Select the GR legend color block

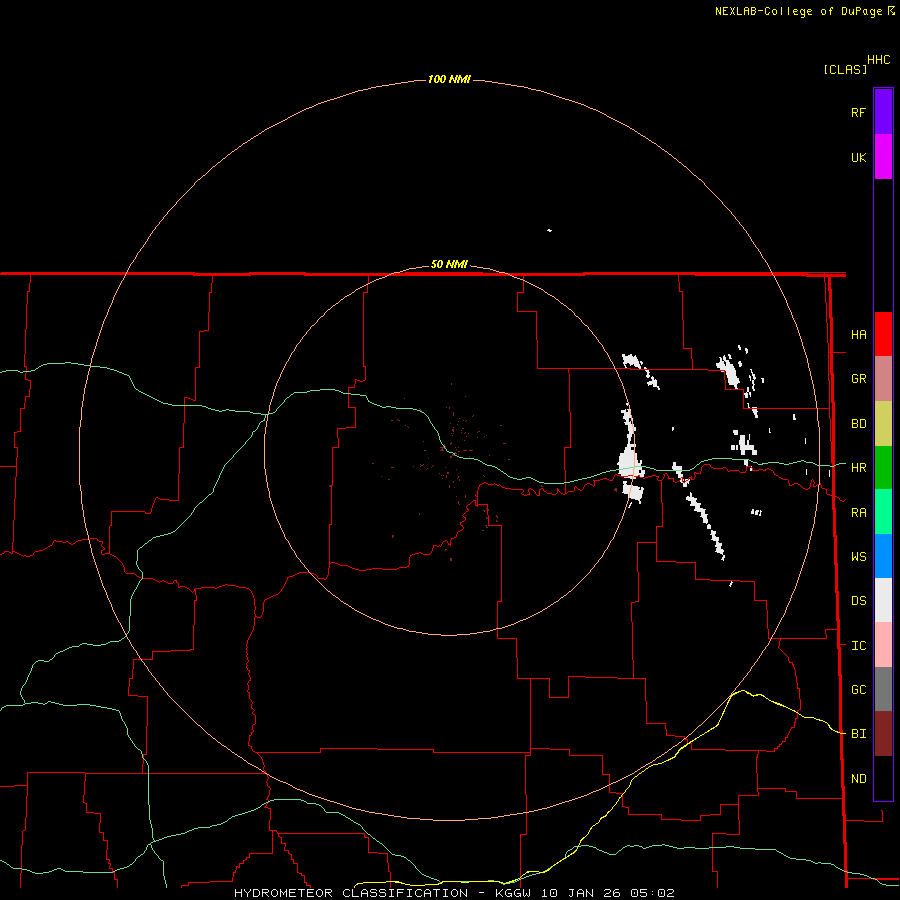[x=883, y=379]
